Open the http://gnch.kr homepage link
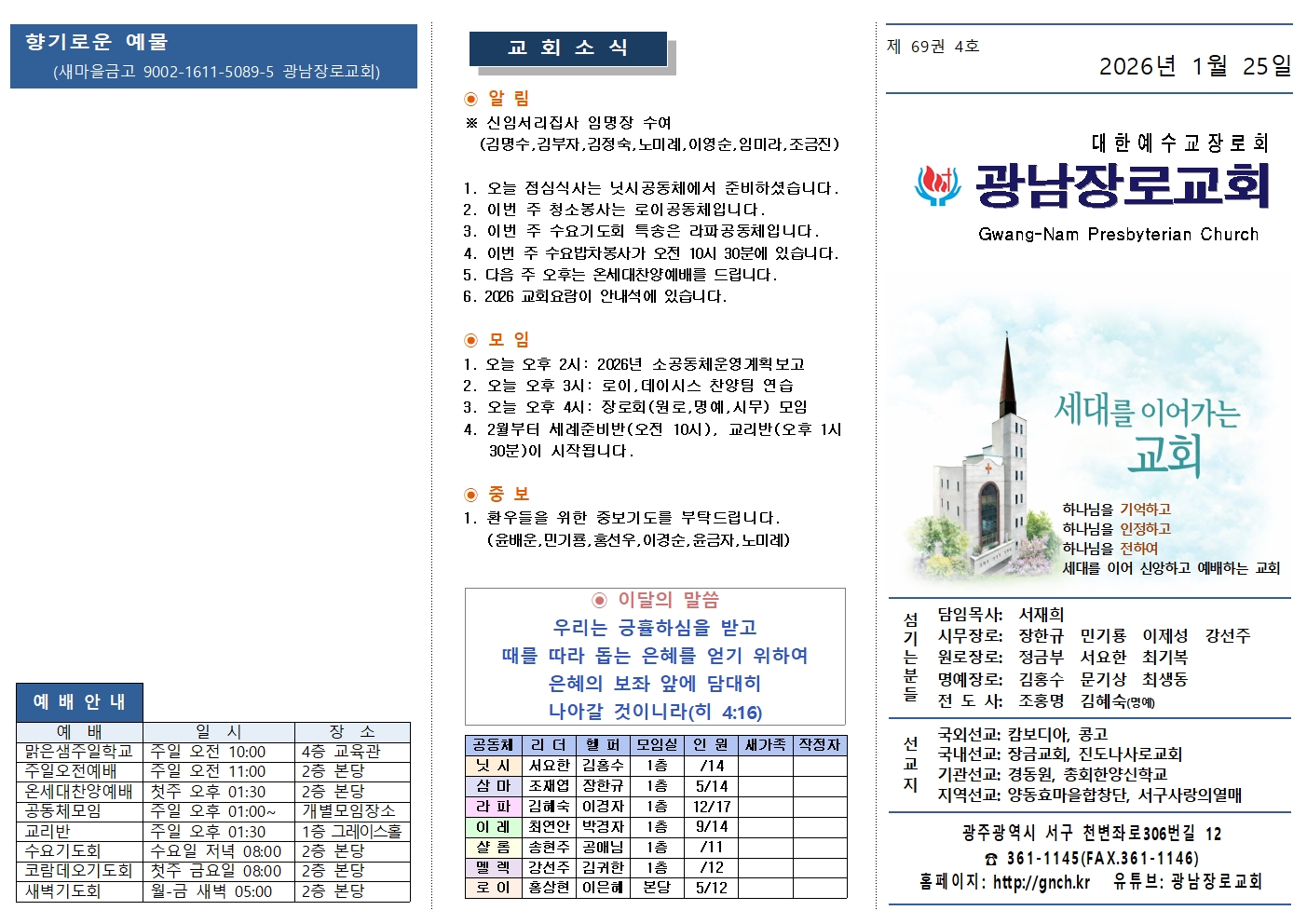 tap(1042, 882)
